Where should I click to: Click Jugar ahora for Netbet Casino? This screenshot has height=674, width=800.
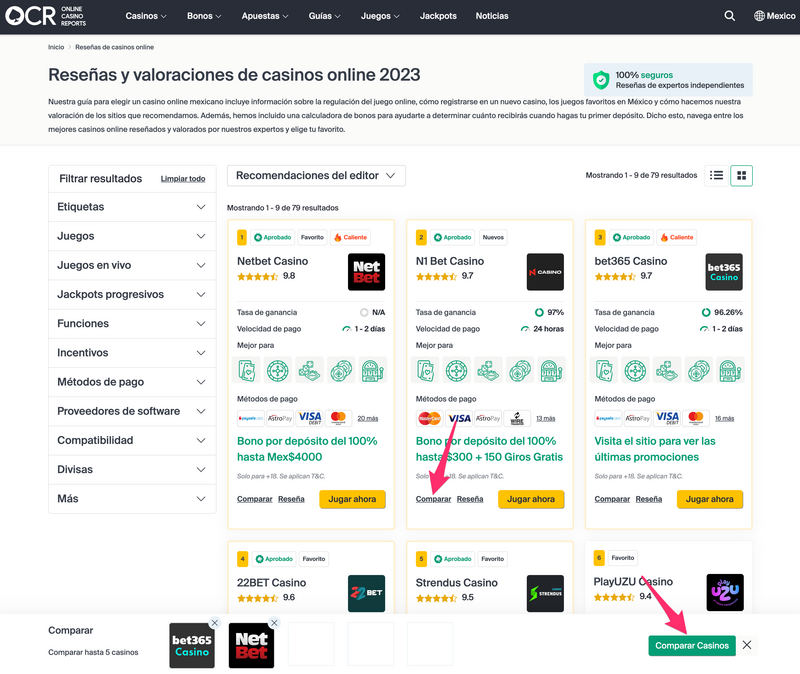[352, 499]
